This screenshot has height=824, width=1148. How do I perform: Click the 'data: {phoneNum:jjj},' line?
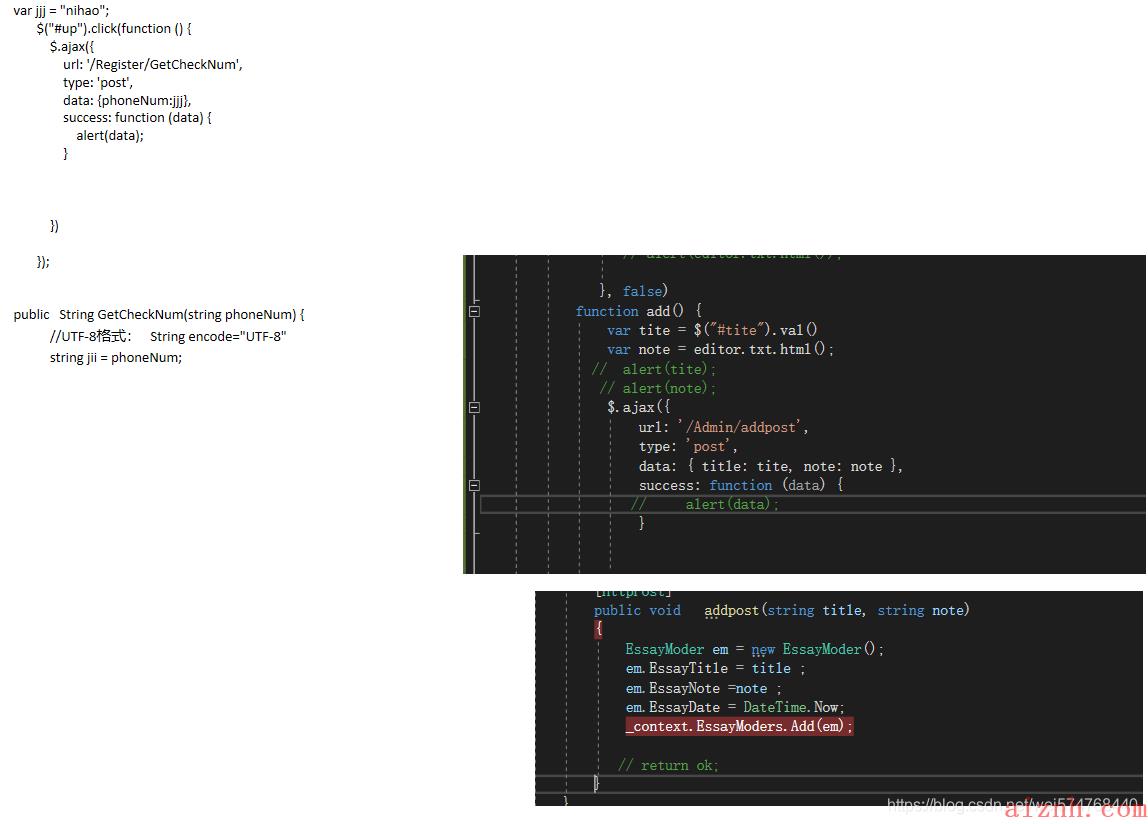click(x=127, y=100)
